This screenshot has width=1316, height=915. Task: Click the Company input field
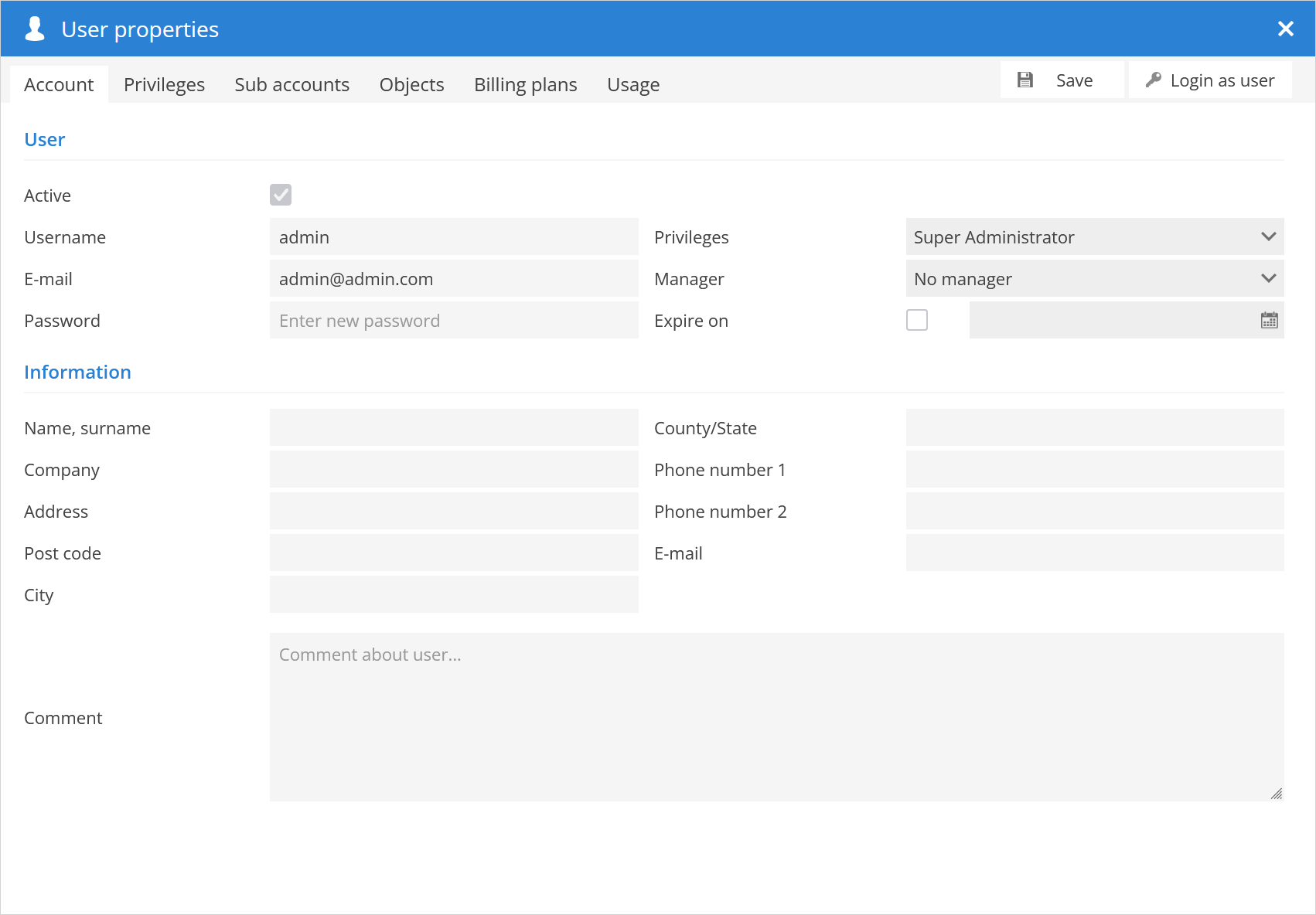pos(454,470)
